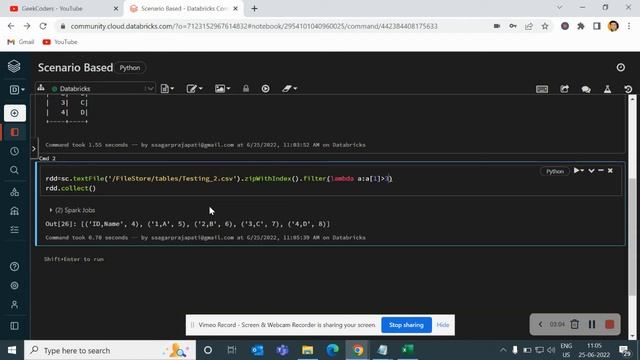Open the YouTube bookmark
This screenshot has height=360, width=640.
[60, 42]
